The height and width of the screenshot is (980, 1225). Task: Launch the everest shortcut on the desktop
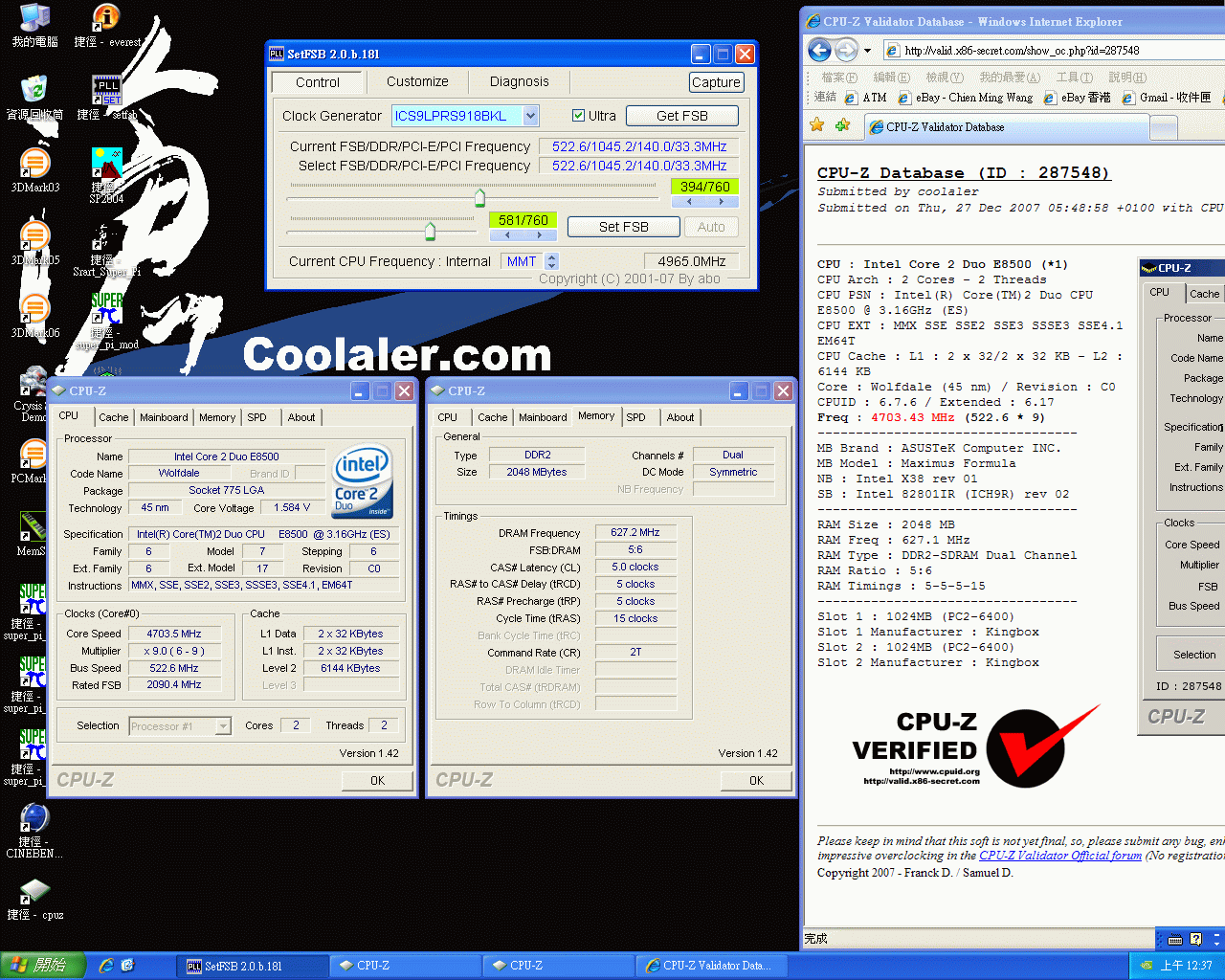coord(106,26)
